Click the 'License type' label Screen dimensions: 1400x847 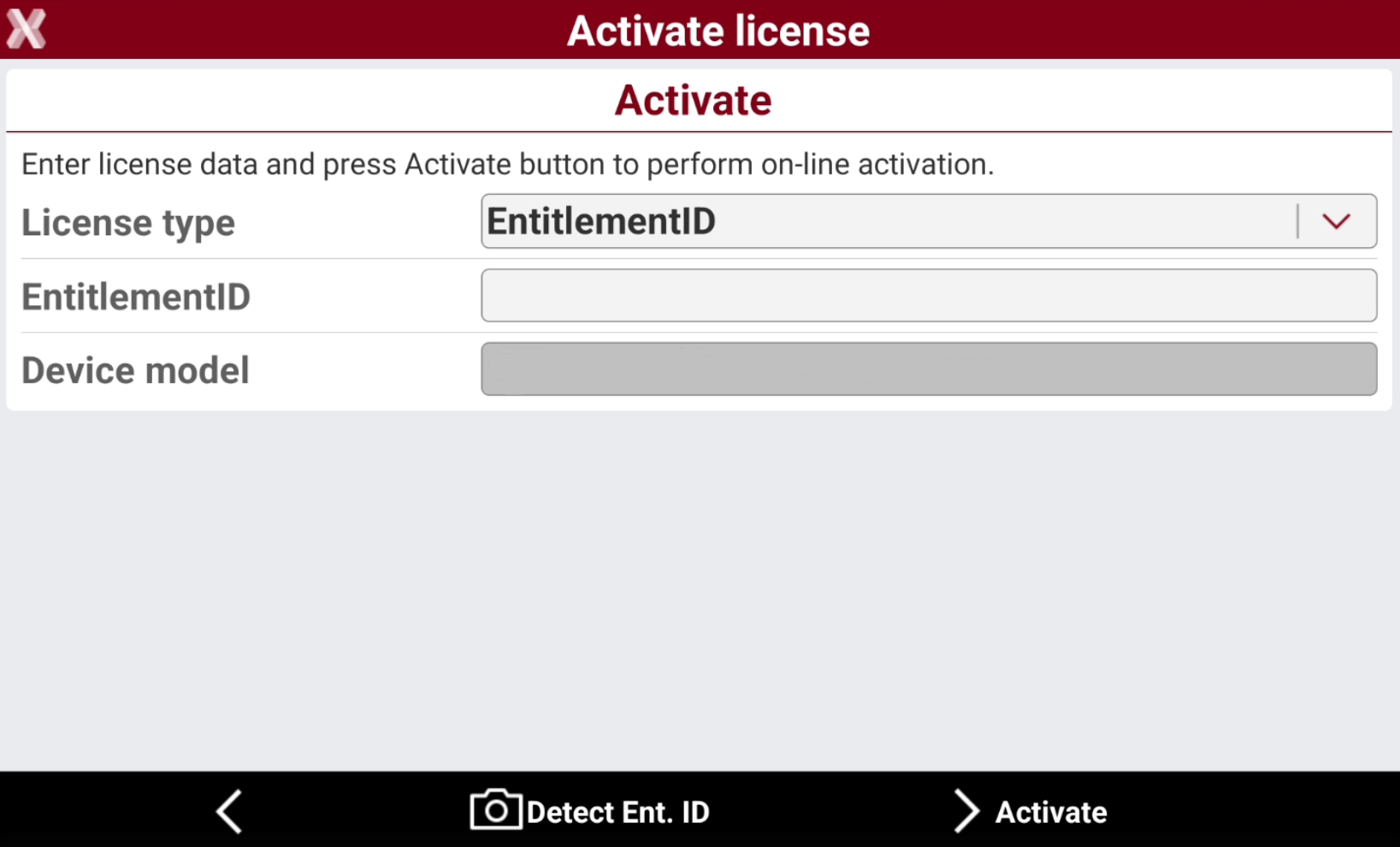(x=128, y=223)
